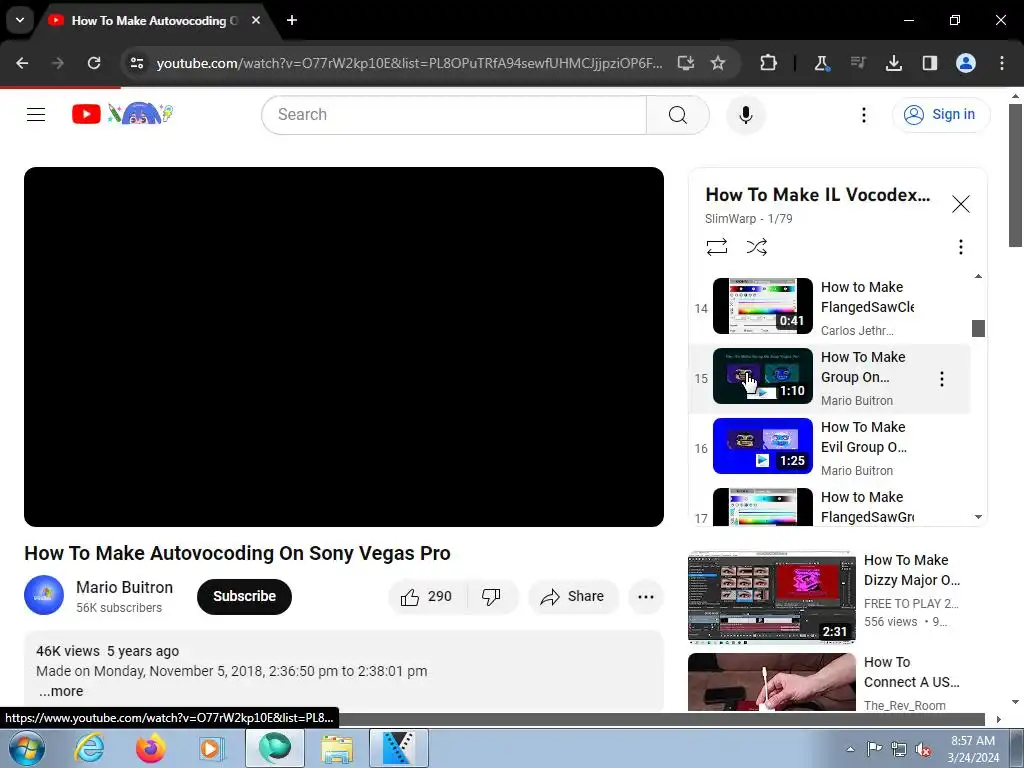This screenshot has width=1024, height=768.
Task: Launch Firefox from taskbar
Action: (x=150, y=748)
